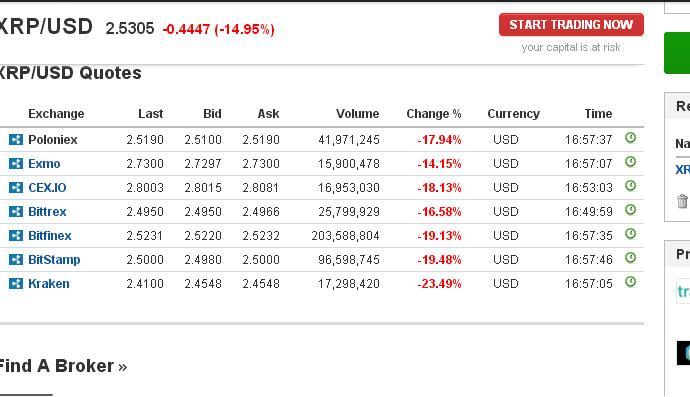Image resolution: width=690 pixels, height=397 pixels.
Task: Click the XRP icon beside Bittrex
Action: (x=16, y=212)
